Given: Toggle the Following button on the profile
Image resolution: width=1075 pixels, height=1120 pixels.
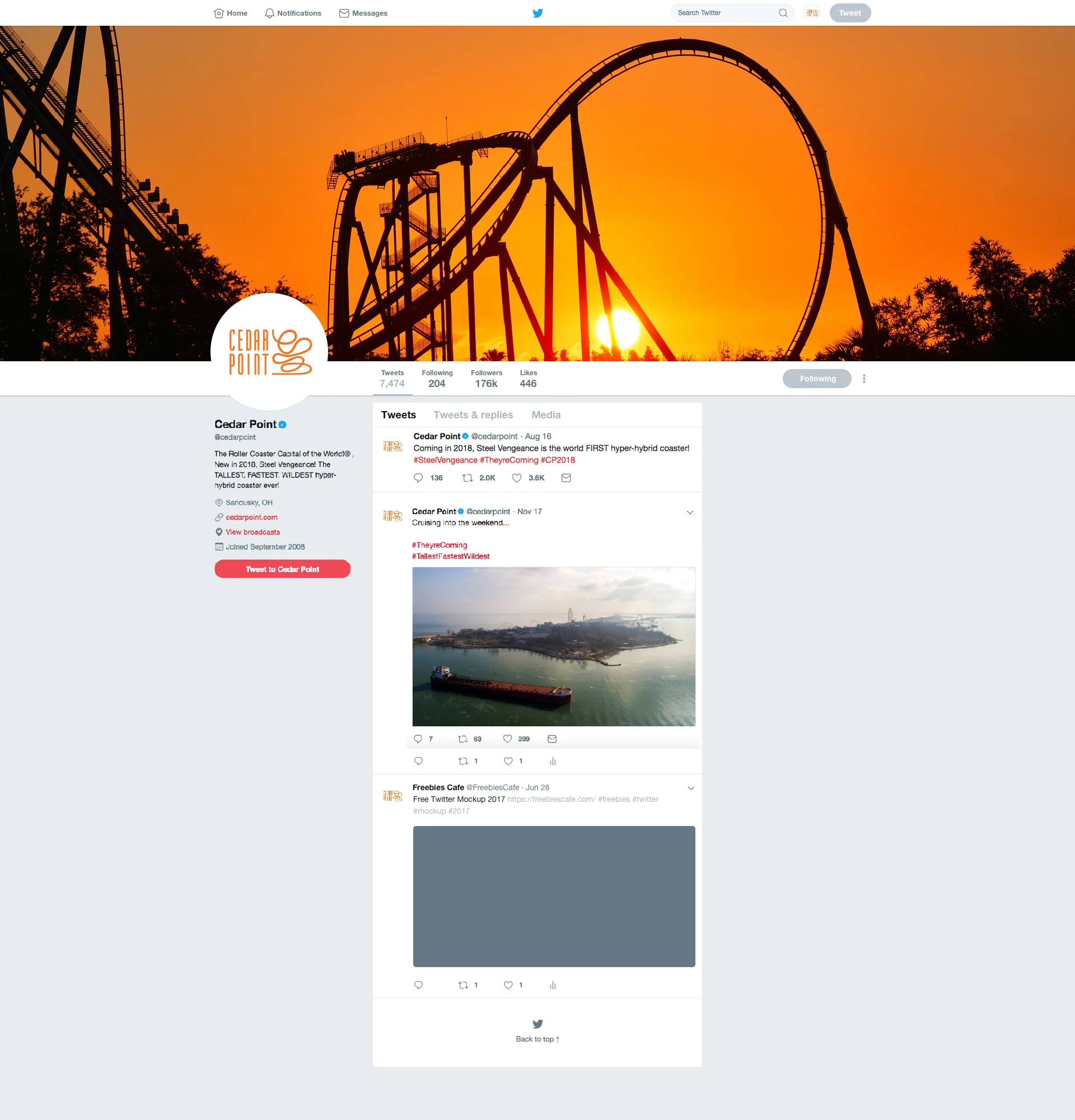Looking at the screenshot, I should tap(817, 379).
